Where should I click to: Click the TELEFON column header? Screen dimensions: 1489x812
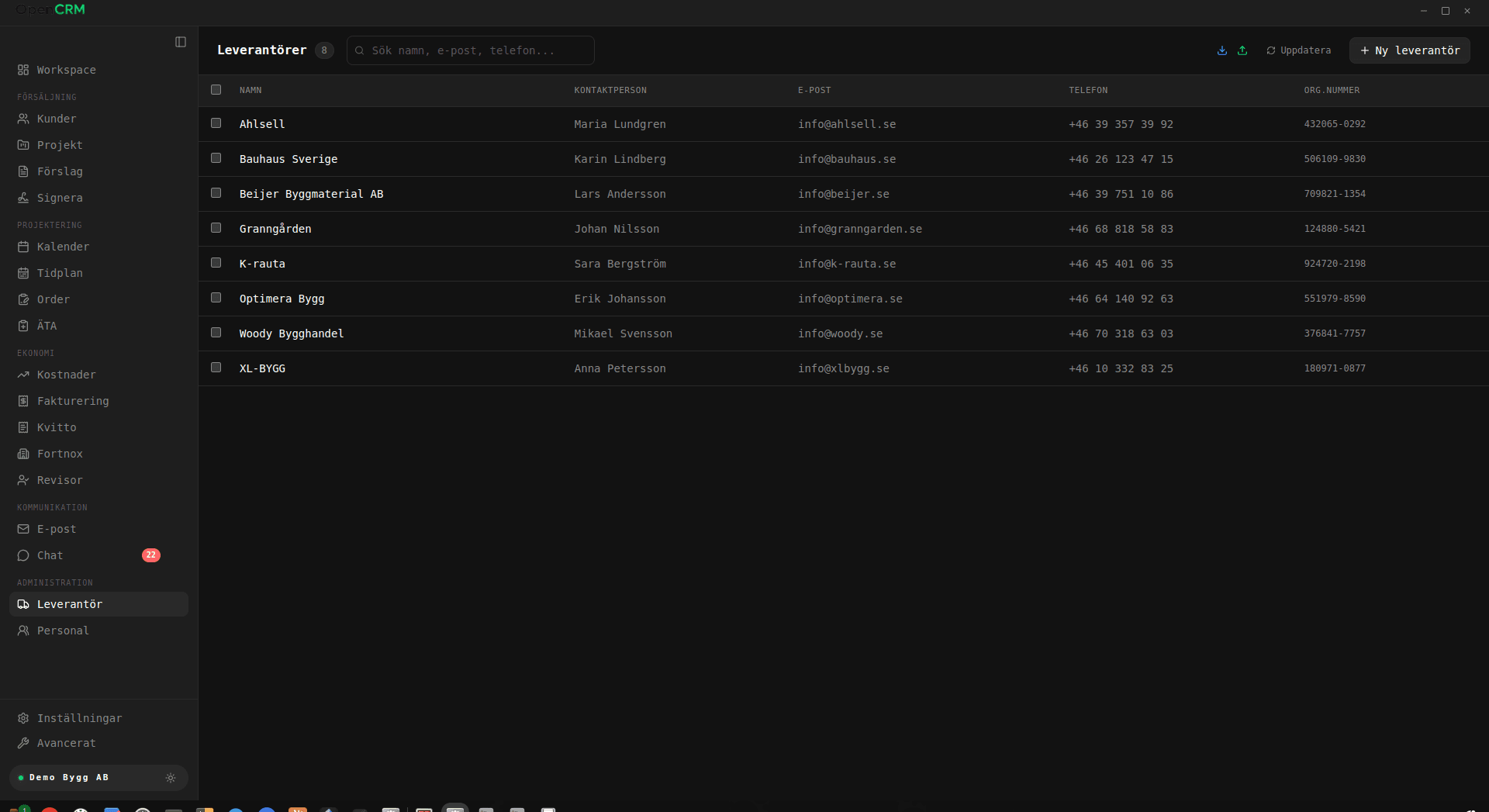coord(1088,91)
